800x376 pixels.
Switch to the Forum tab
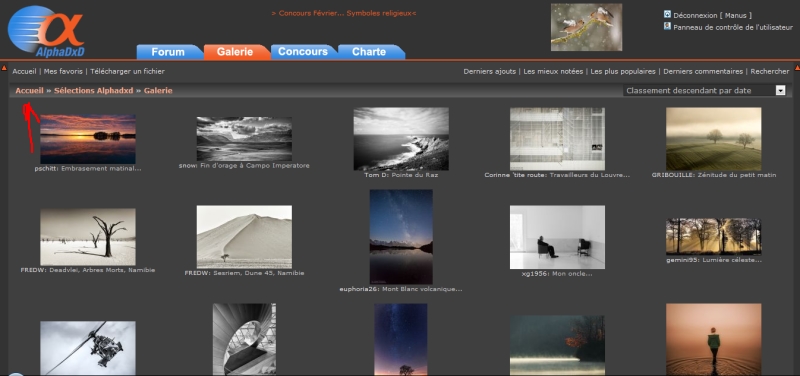pos(169,52)
